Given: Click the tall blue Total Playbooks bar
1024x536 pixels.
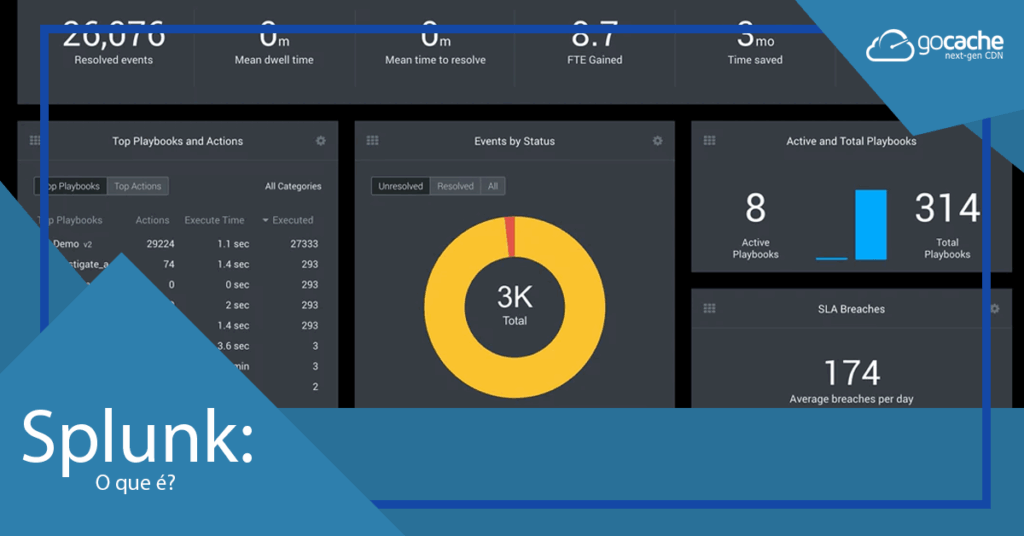Looking at the screenshot, I should pyautogui.click(x=870, y=224).
